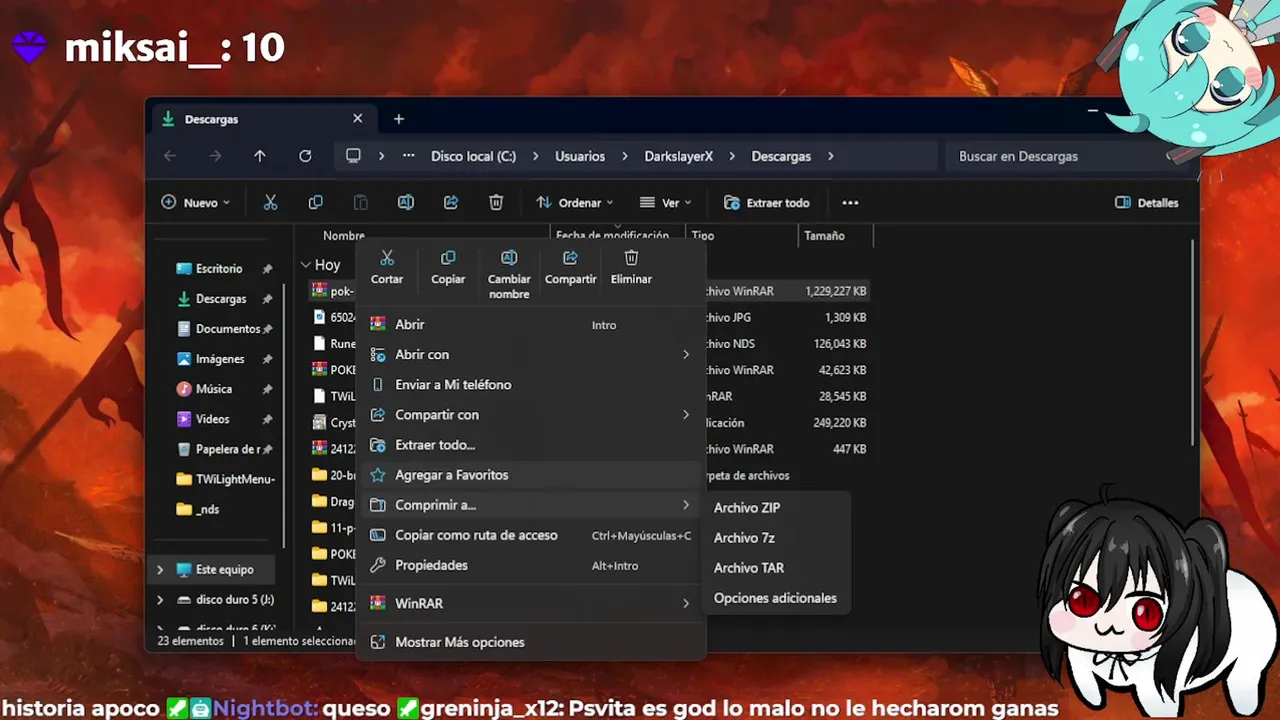The width and height of the screenshot is (1280, 720).
Task: Go up one folder level arrow
Action: pos(260,156)
